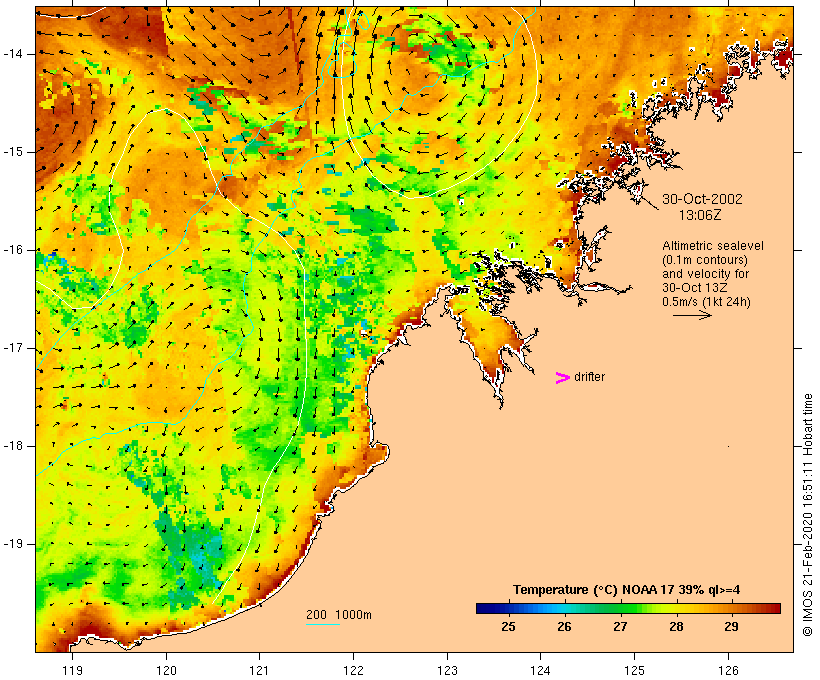This screenshot has width=820, height=680.
Task: Click the '30-Oct 13Z' caption line
Action: (x=694, y=288)
